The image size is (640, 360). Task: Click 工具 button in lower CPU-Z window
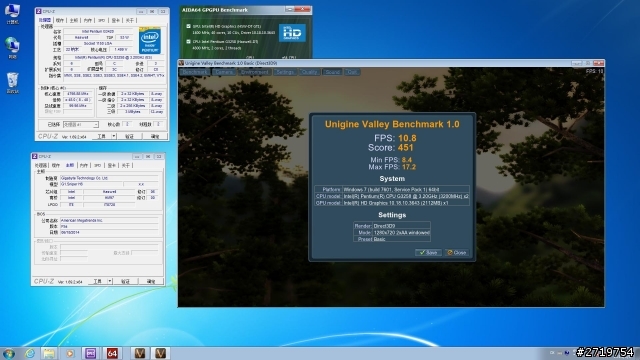(x=97, y=281)
